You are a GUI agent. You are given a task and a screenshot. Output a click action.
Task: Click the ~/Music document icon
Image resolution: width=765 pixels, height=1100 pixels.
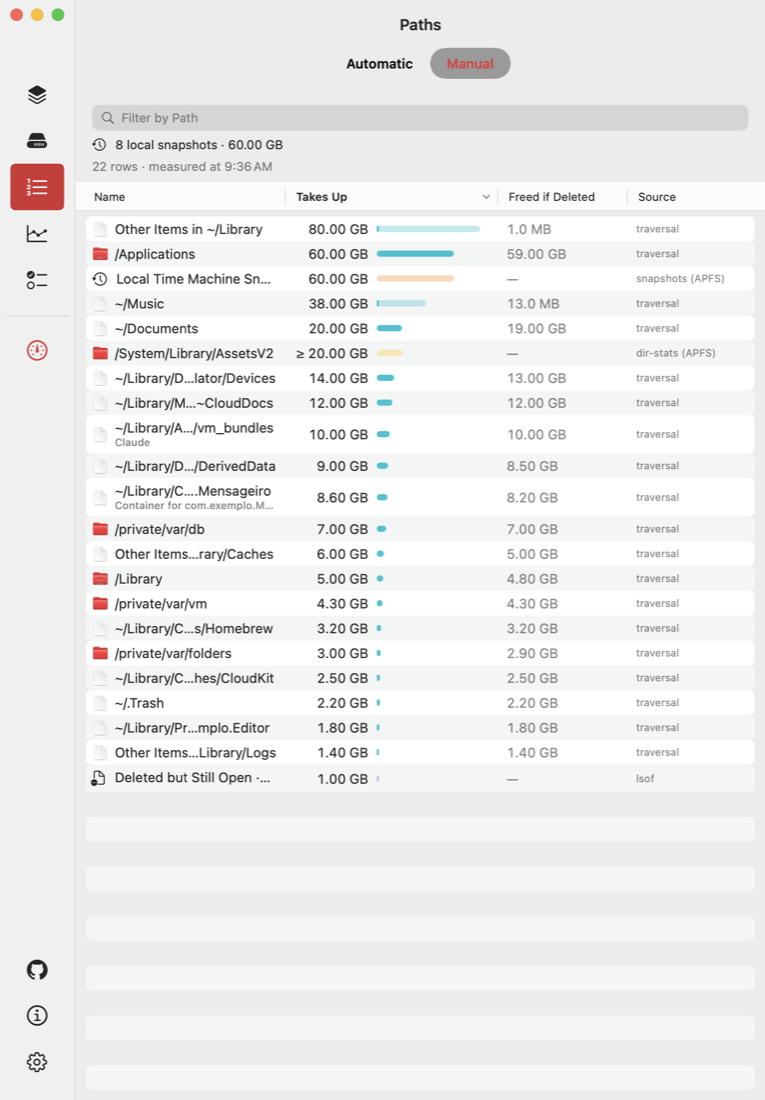point(100,304)
